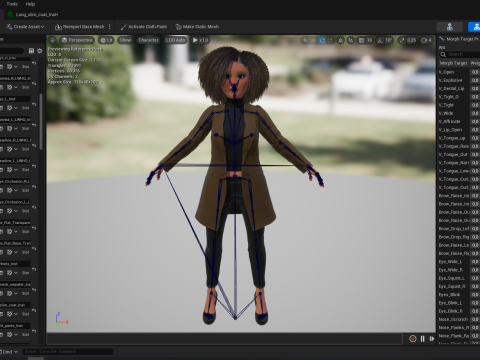Image resolution: width=480 pixels, height=360 pixels.
Task: Click Activate Cloth Paint button
Action: point(144,27)
